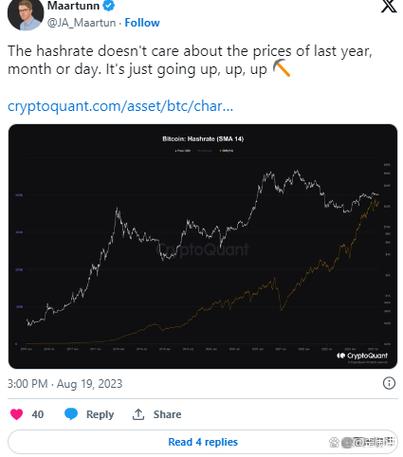Open the cryptoquant.com/asset/btc/char... link

pyautogui.click(x=120, y=106)
